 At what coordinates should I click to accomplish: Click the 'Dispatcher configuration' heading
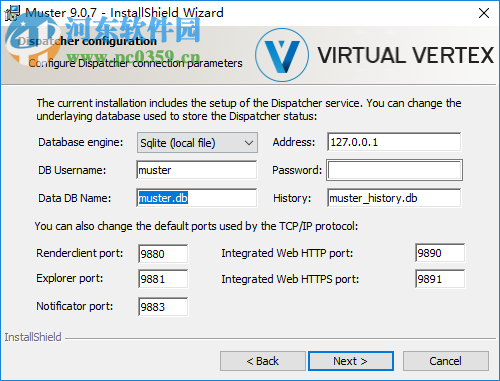[x=87, y=41]
